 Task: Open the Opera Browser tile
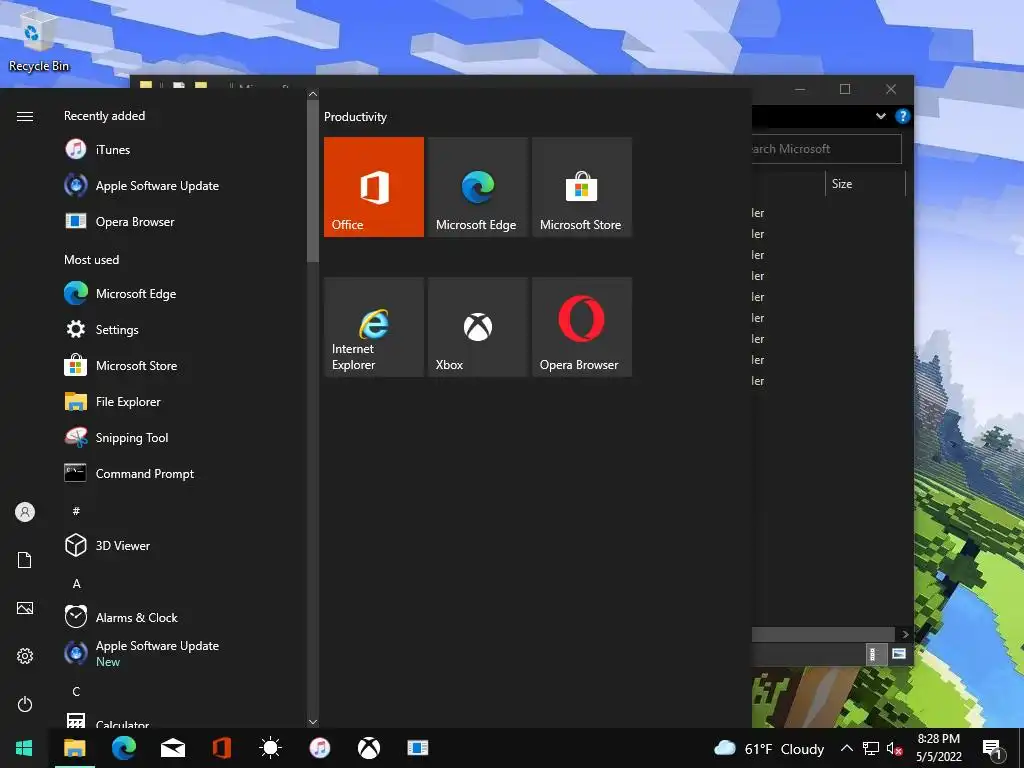pyautogui.click(x=582, y=327)
